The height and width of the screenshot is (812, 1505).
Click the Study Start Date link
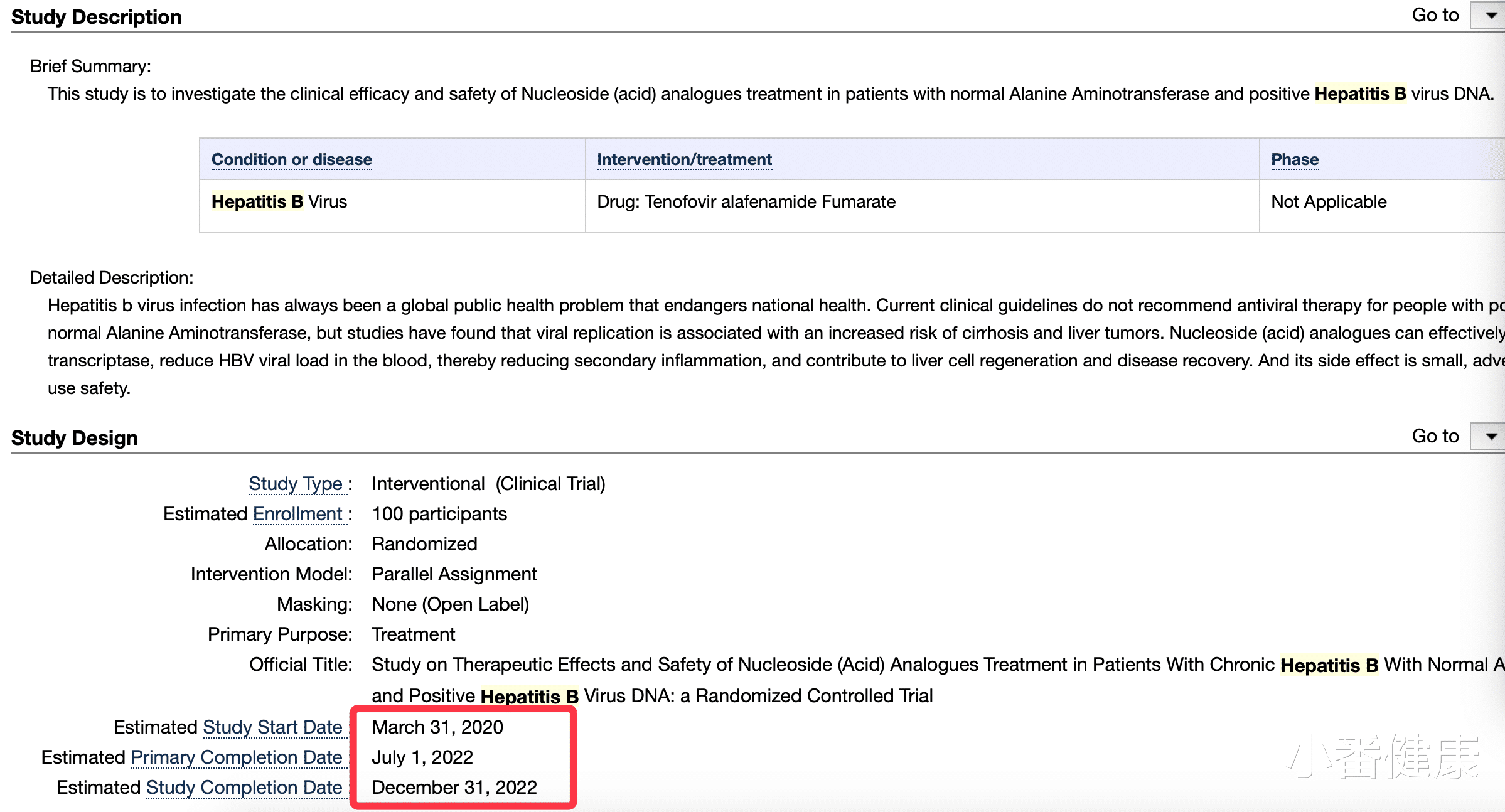[x=272, y=727]
